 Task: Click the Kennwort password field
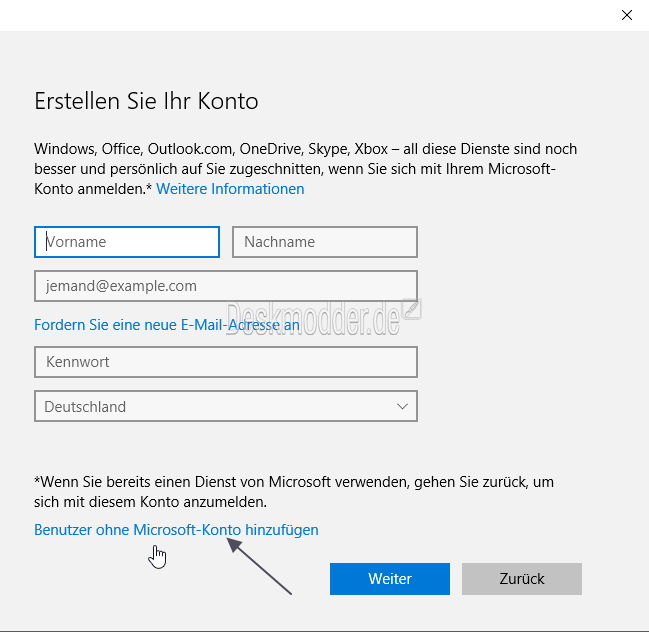[226, 362]
